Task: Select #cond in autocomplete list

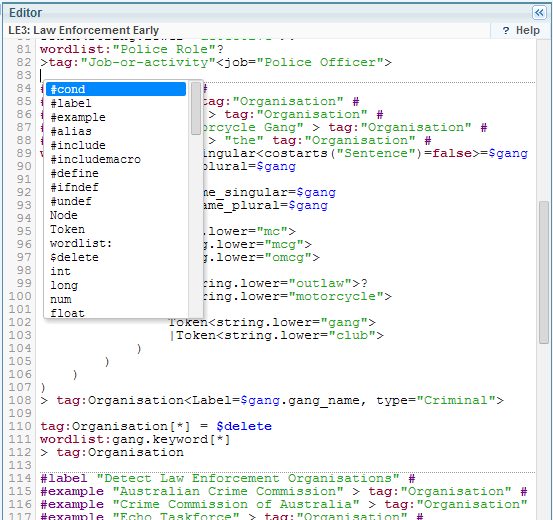Action: click(116, 89)
